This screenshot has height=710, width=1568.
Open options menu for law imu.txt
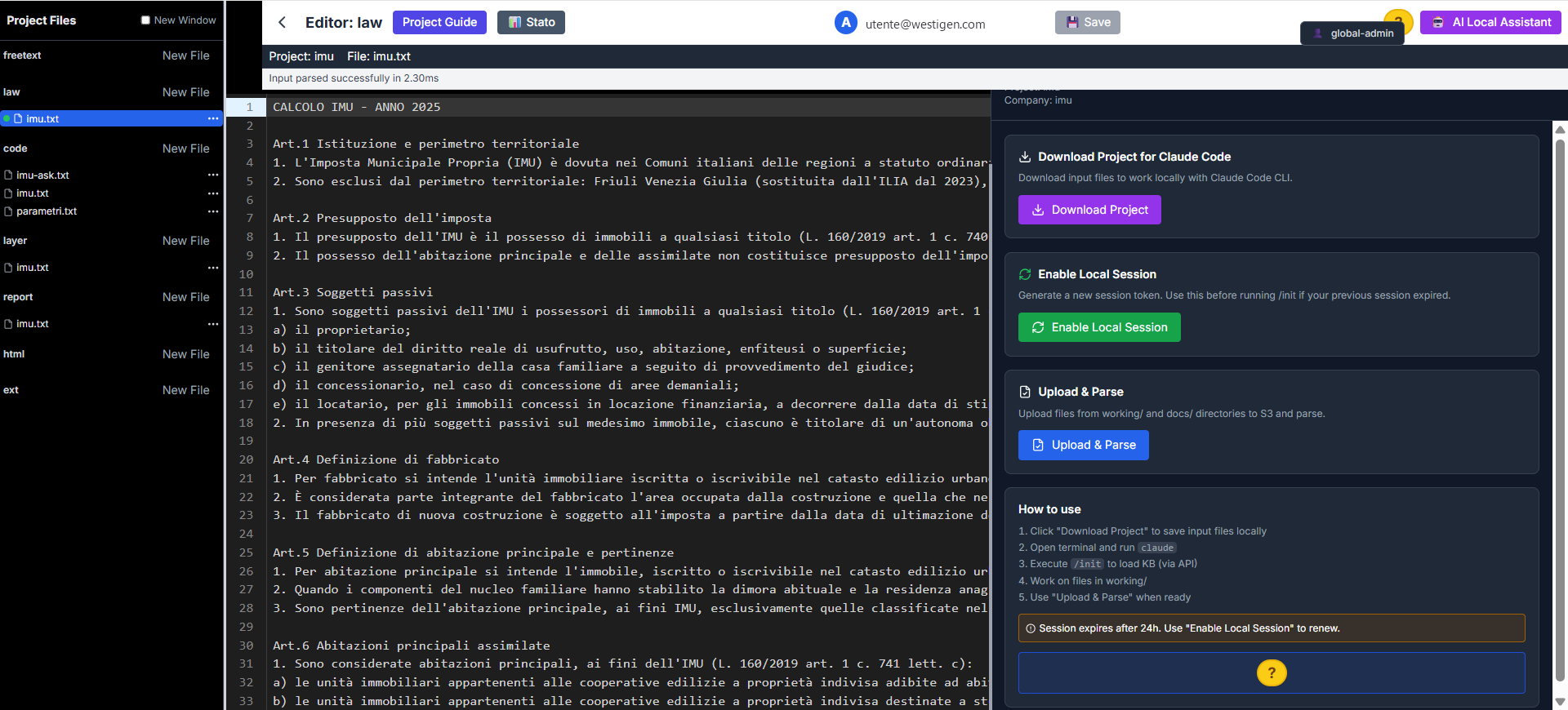213,118
